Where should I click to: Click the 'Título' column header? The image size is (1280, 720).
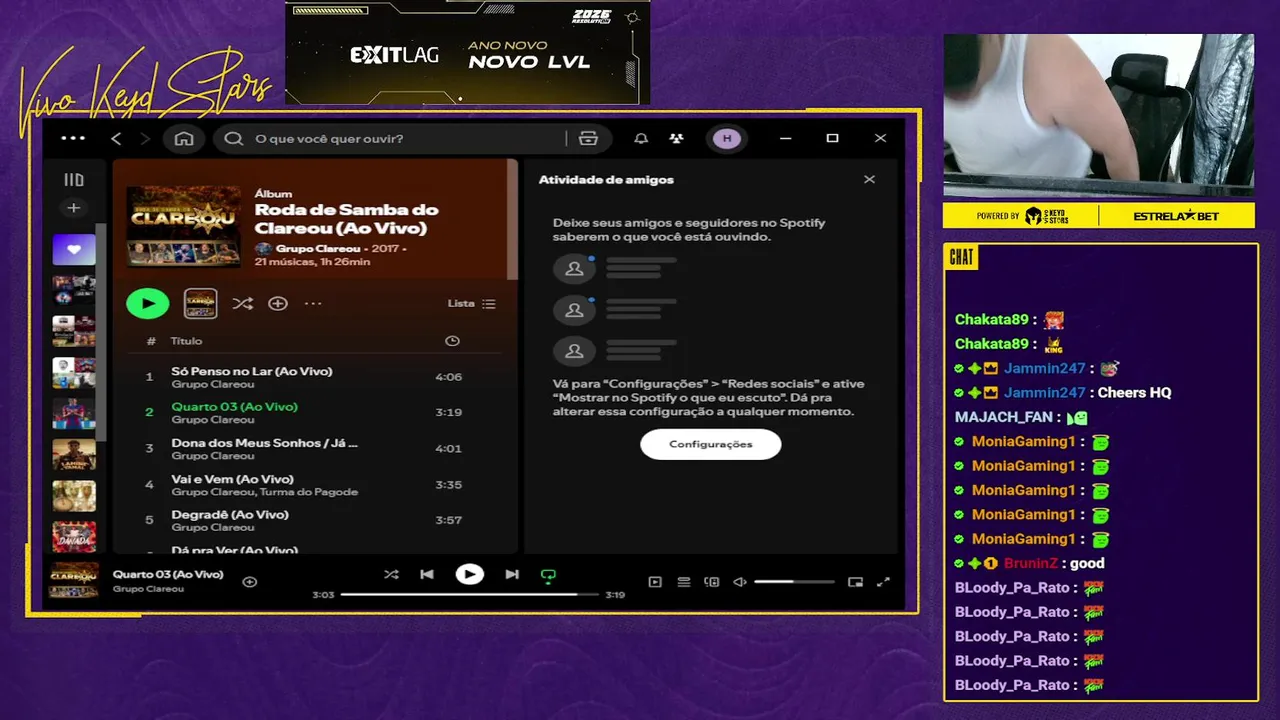click(x=186, y=341)
